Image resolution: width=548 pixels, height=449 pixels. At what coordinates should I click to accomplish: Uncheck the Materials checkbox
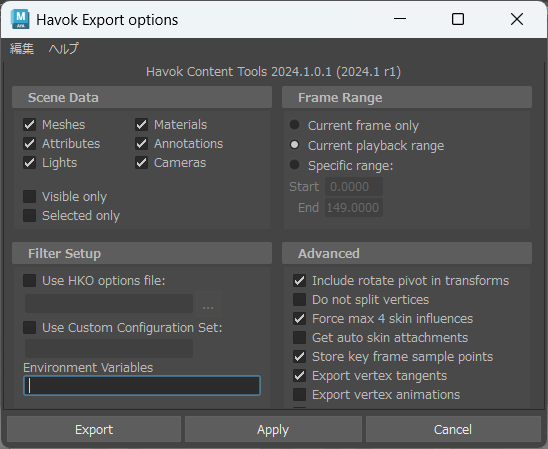[x=142, y=124]
